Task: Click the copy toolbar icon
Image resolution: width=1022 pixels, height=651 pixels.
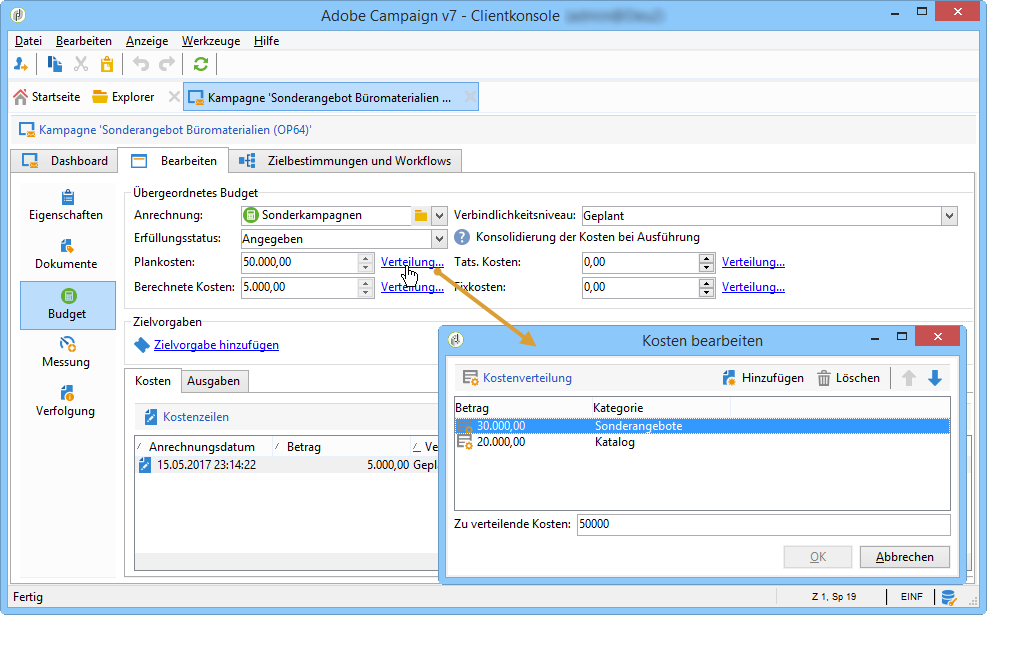Action: (x=55, y=64)
